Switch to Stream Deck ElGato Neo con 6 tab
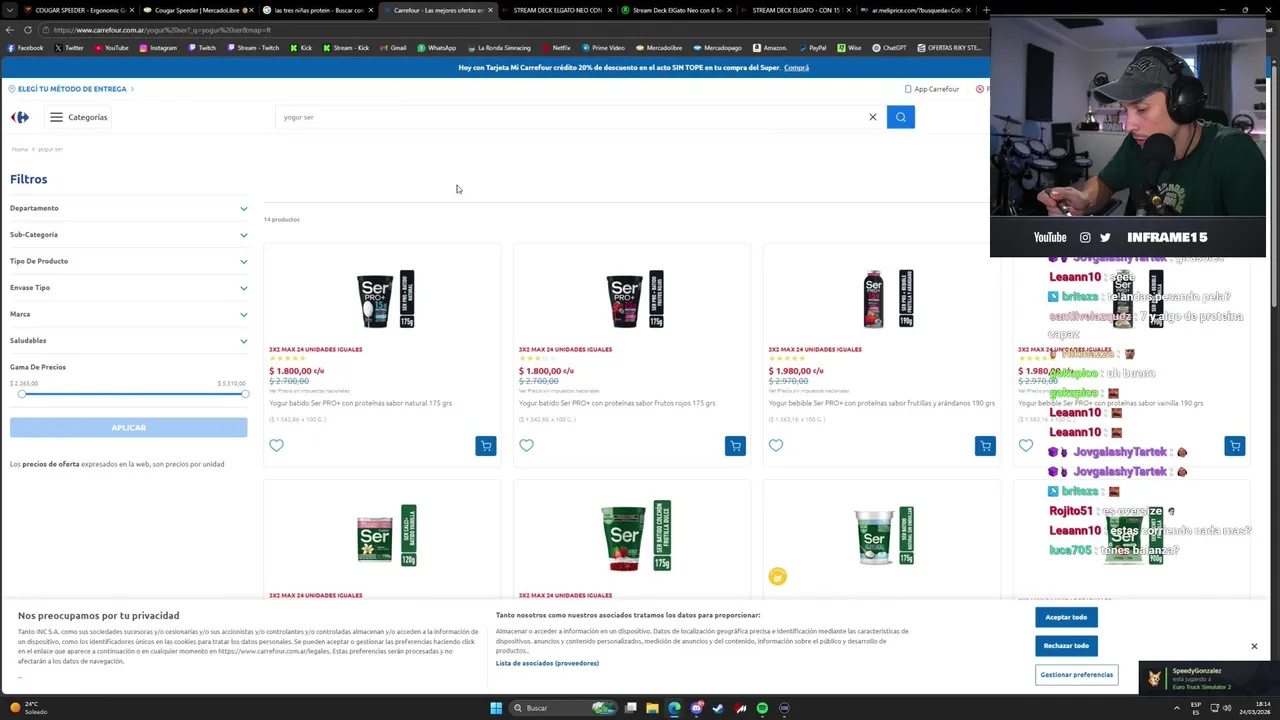Viewport: 1280px width, 720px height. coord(676,10)
